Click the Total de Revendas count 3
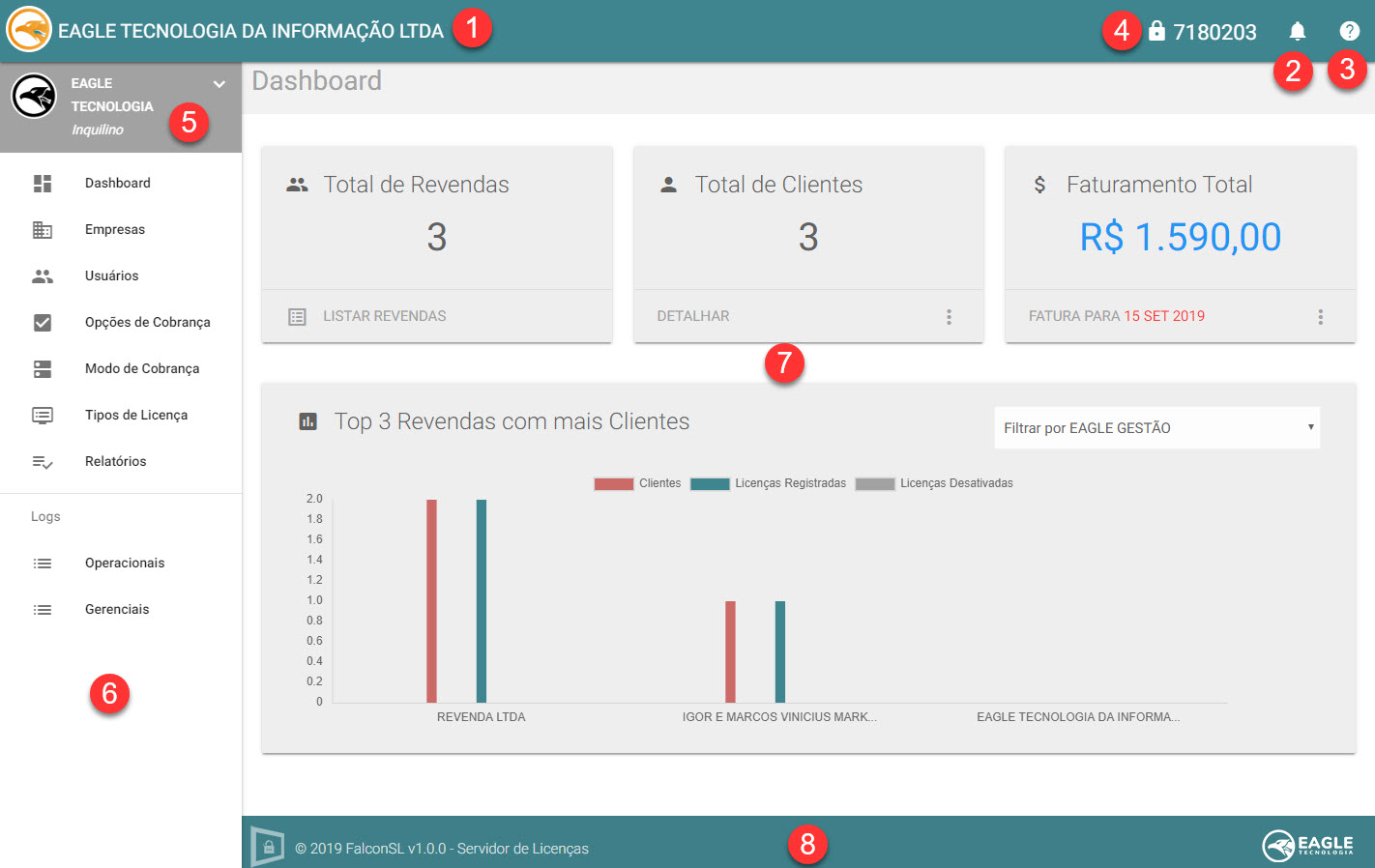This screenshot has width=1375, height=868. tap(437, 237)
